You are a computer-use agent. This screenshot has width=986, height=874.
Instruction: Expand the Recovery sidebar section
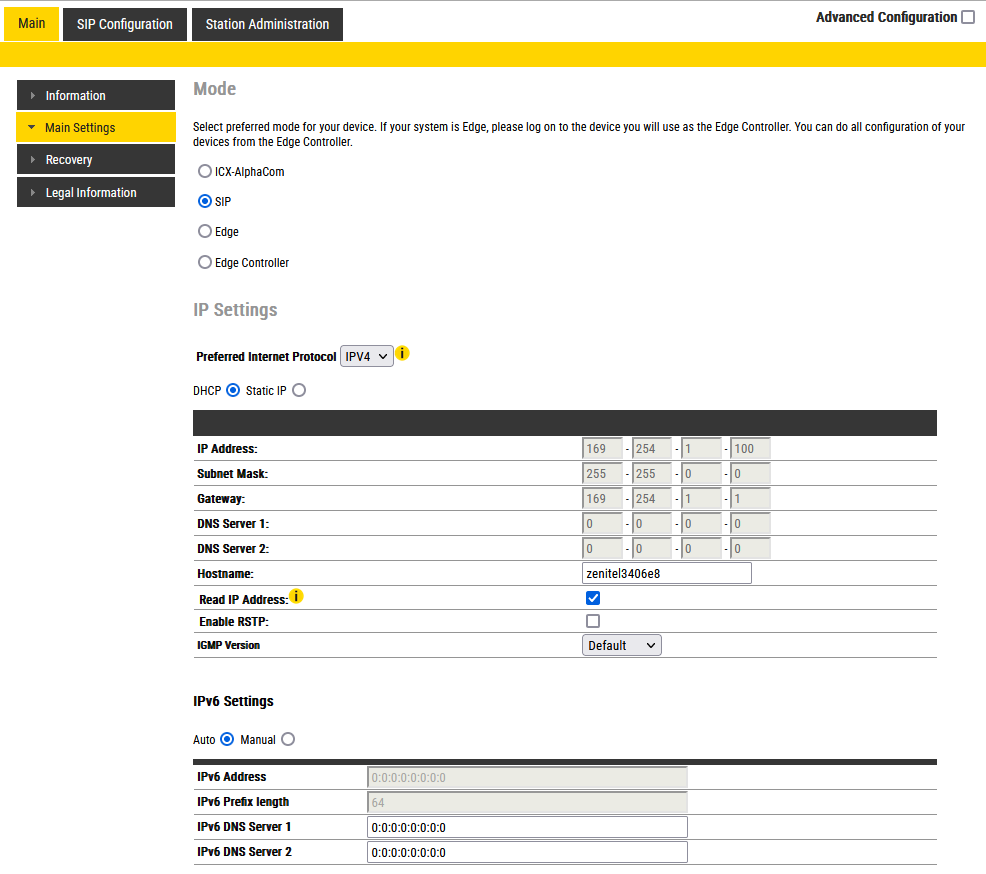click(96, 160)
